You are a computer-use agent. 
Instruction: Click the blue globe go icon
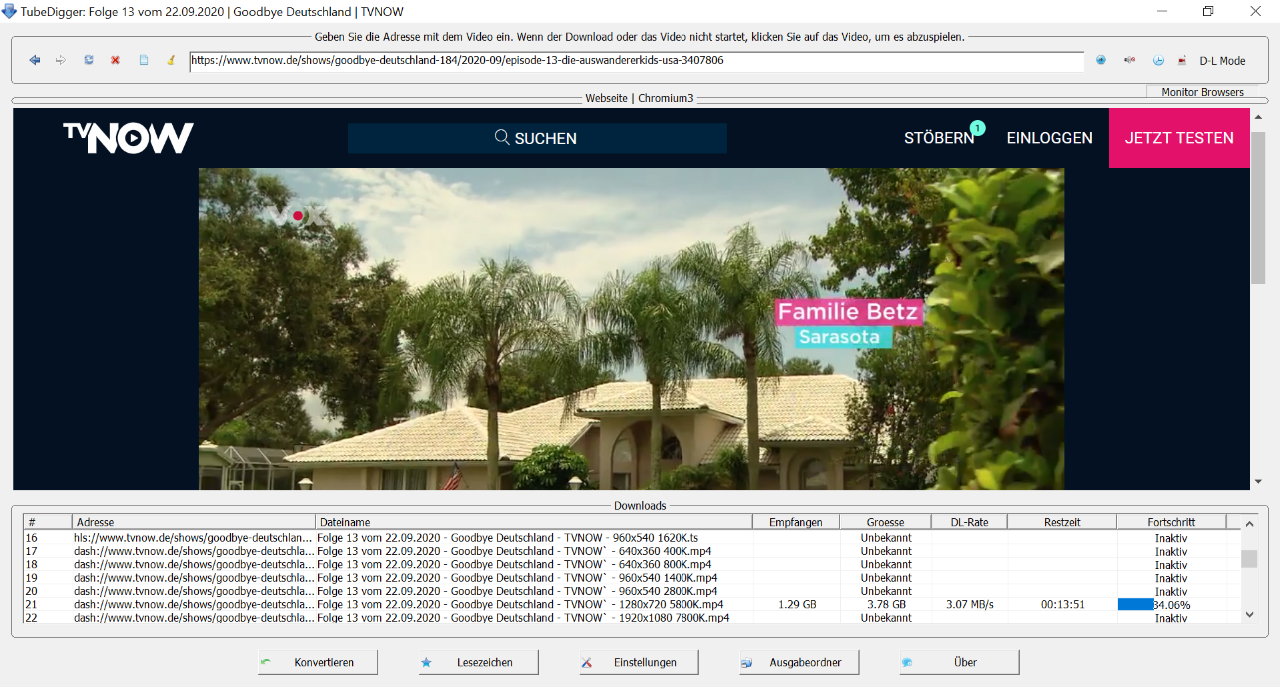pyautogui.click(x=1101, y=60)
